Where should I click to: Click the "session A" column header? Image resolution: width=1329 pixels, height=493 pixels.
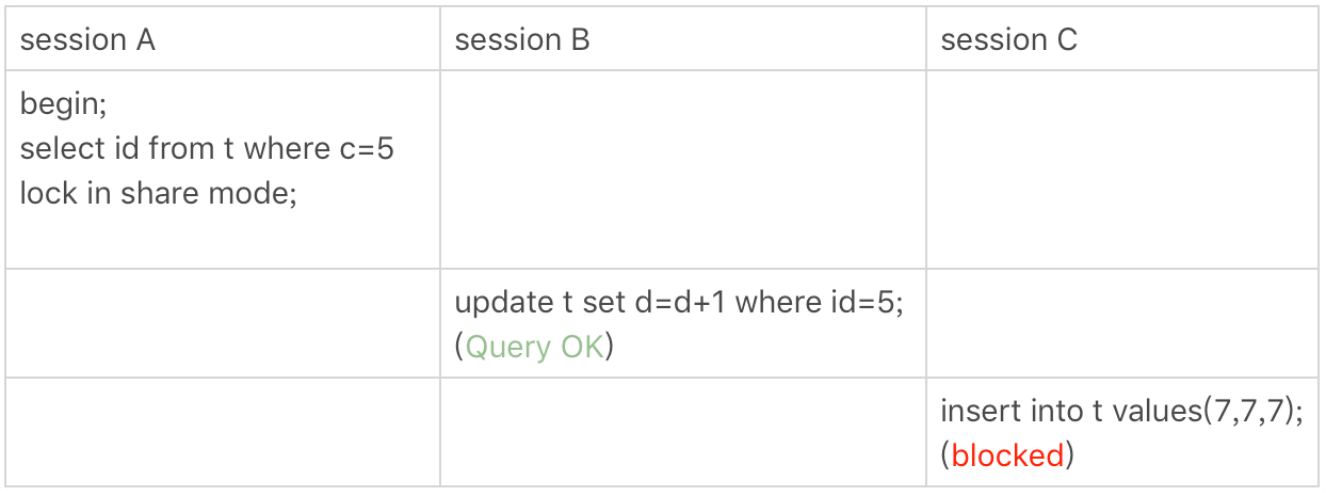[x=87, y=41]
